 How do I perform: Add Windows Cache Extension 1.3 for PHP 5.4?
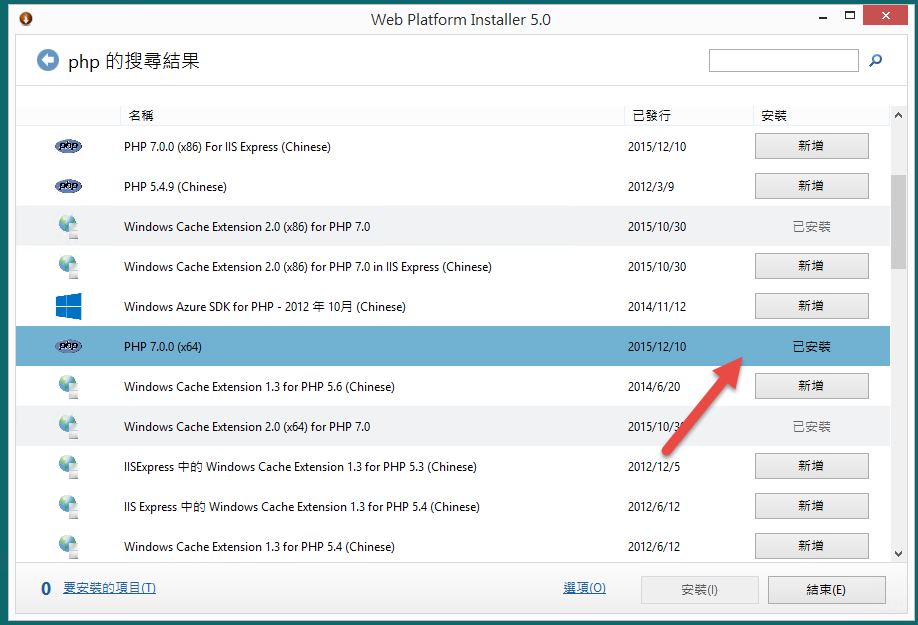[811, 546]
